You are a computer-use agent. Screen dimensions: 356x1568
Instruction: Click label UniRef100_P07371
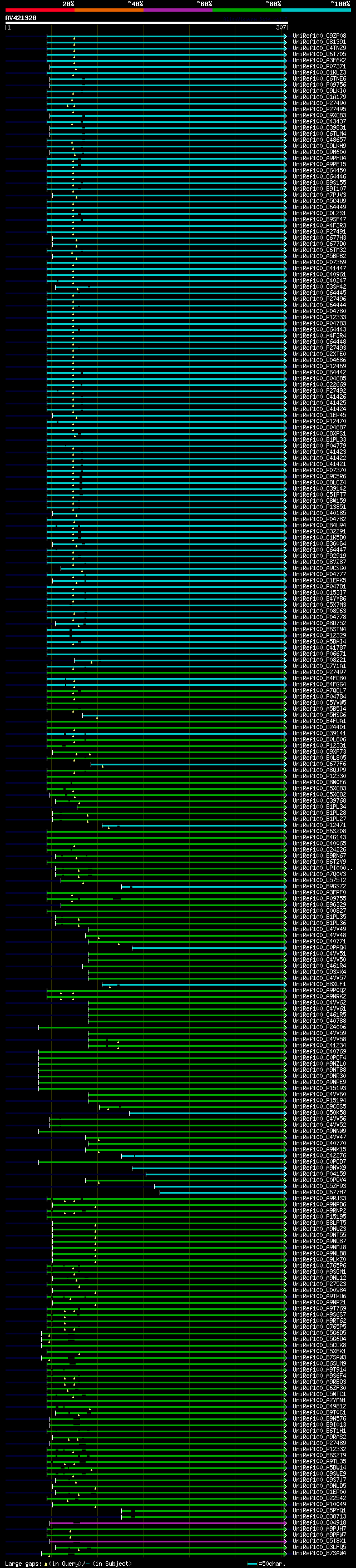[x=319, y=66]
